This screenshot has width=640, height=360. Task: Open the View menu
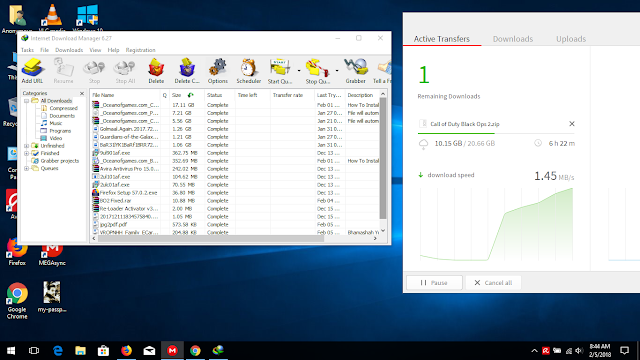pyautogui.click(x=95, y=50)
